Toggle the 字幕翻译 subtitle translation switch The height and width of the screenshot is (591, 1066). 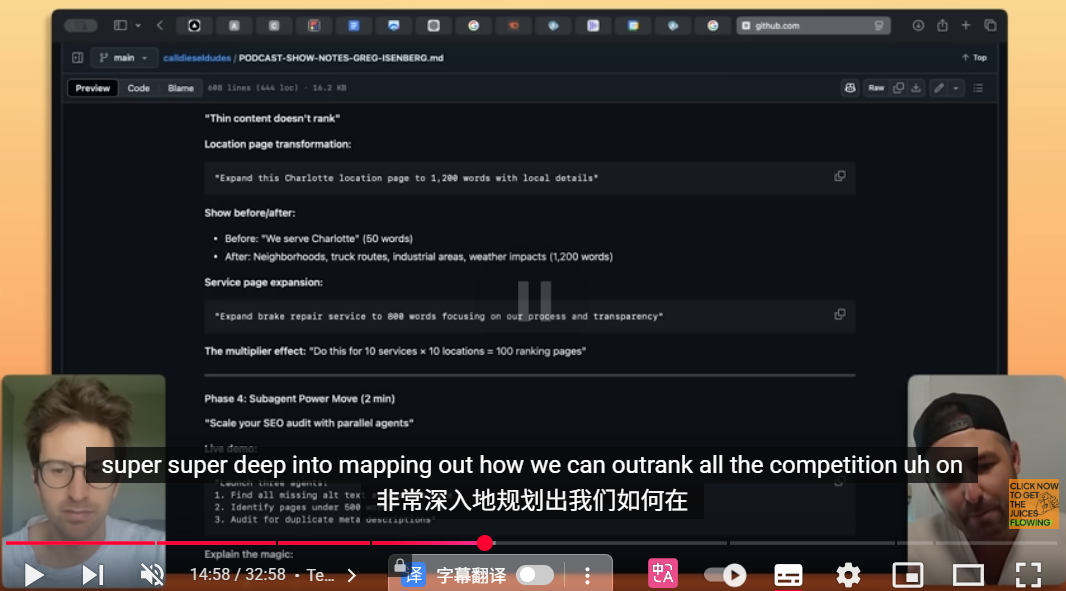point(535,575)
